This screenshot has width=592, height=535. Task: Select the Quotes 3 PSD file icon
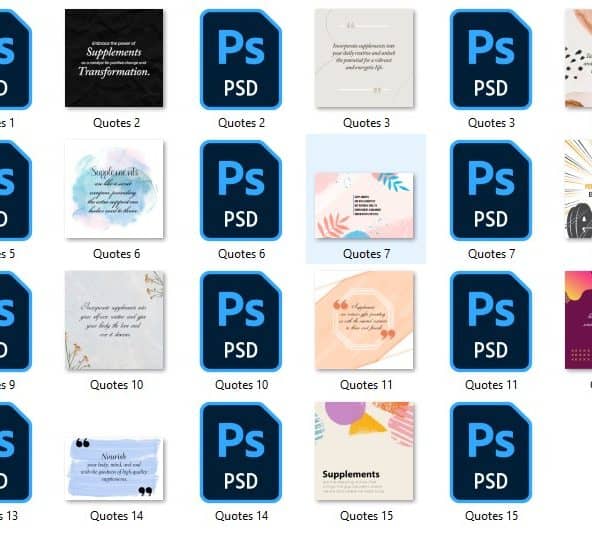[491, 59]
